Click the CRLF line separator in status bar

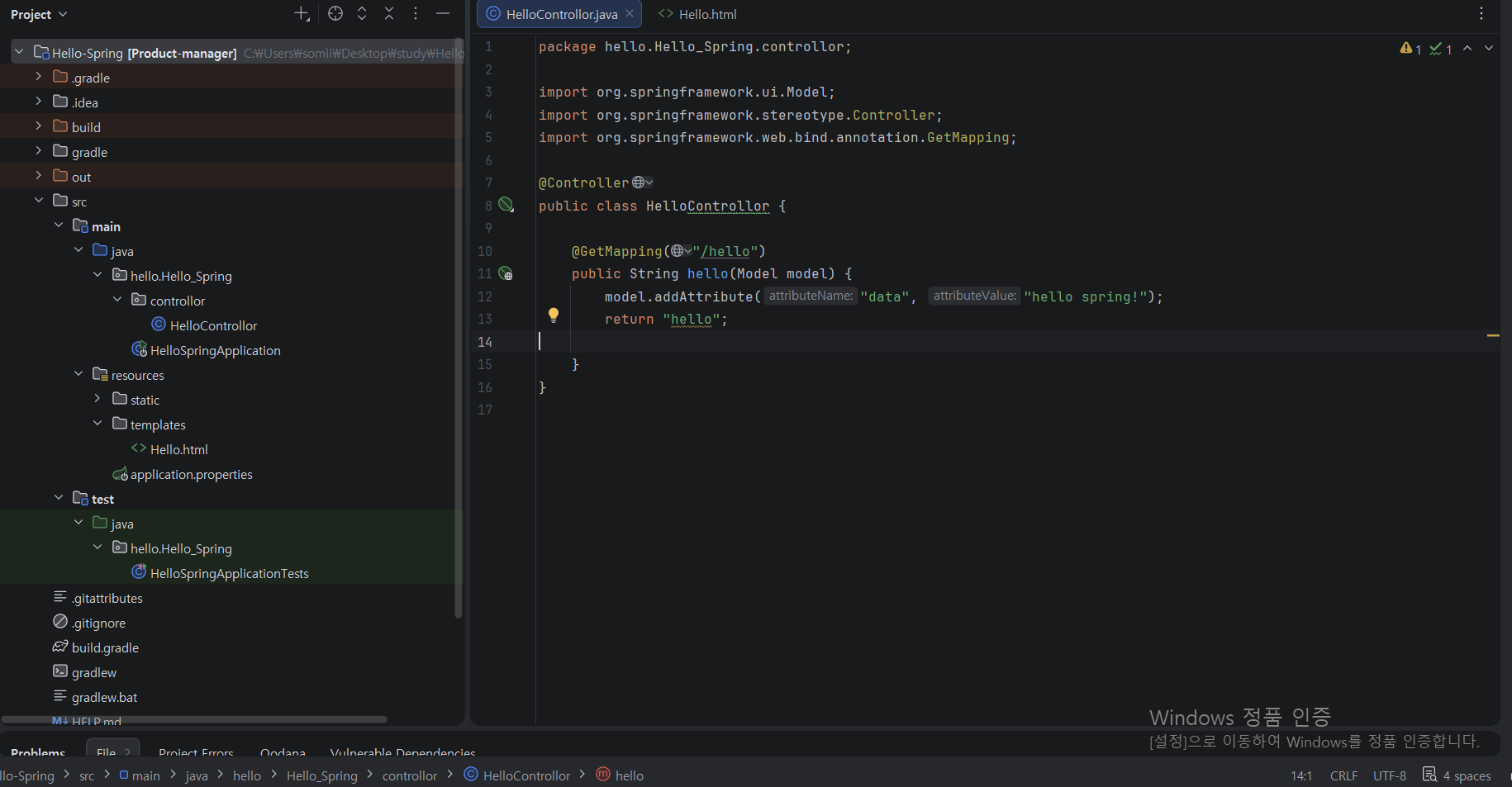(1343, 775)
